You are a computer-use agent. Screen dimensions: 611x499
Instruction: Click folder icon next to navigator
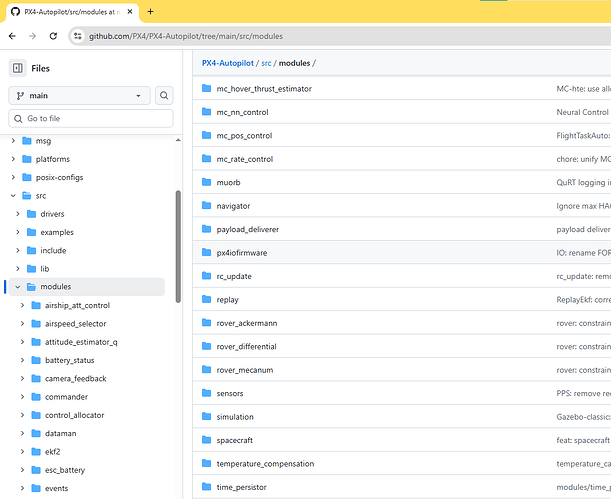pyautogui.click(x=206, y=206)
